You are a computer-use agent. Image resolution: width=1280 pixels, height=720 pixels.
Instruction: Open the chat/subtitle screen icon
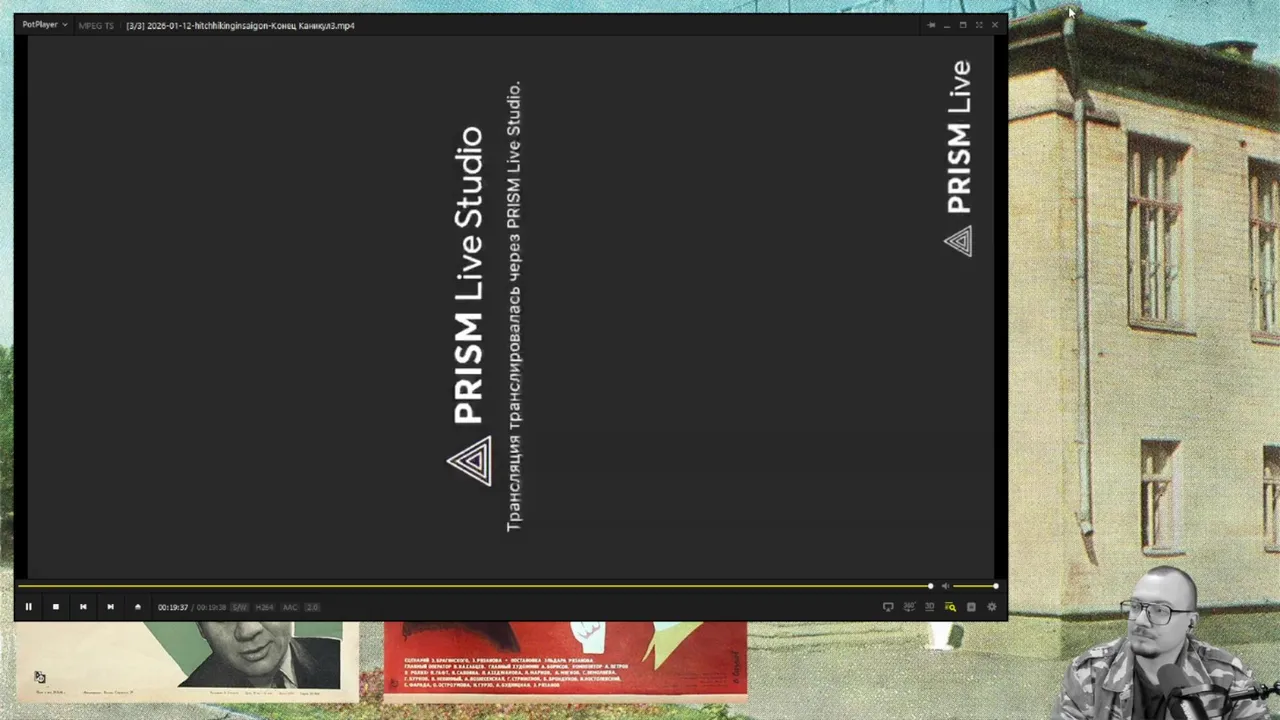(888, 607)
